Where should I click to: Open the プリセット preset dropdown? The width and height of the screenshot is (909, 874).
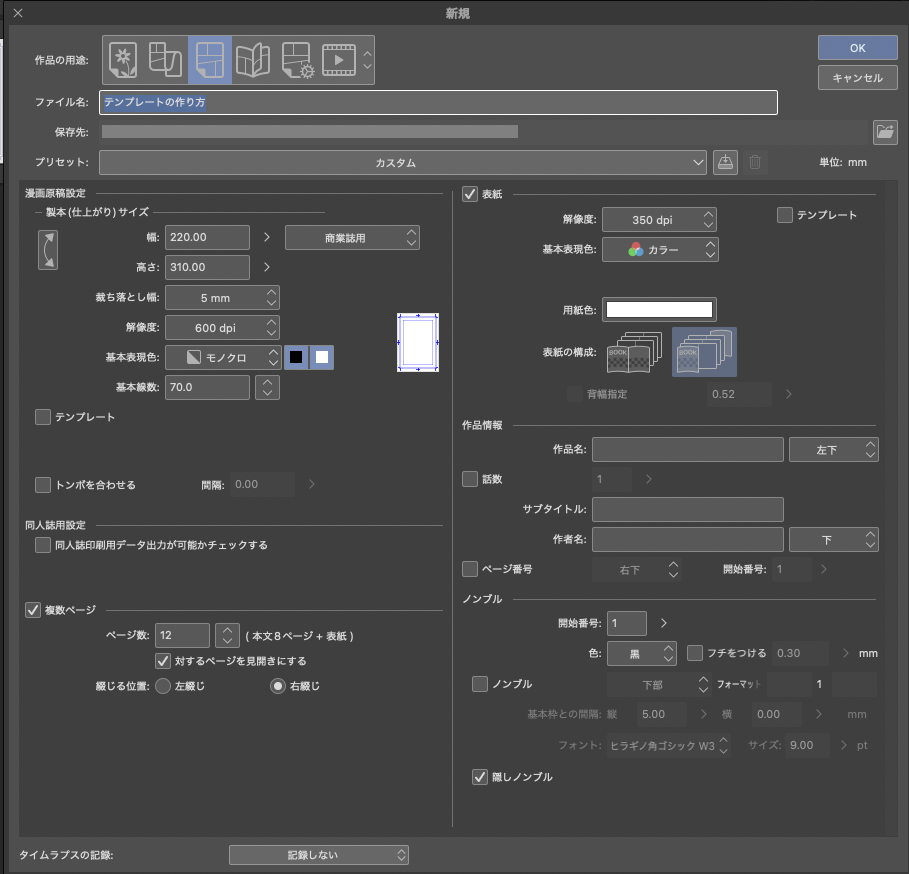[x=403, y=163]
